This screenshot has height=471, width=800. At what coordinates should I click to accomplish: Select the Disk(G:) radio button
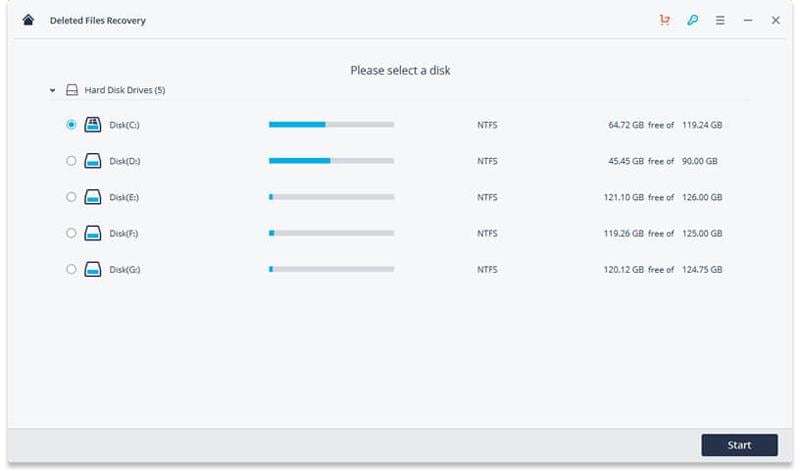point(70,269)
